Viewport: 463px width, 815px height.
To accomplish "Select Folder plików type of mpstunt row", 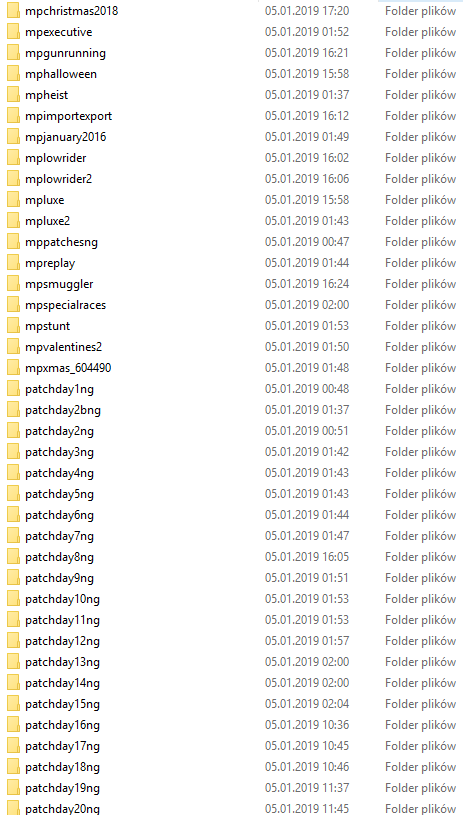I will (x=420, y=326).
